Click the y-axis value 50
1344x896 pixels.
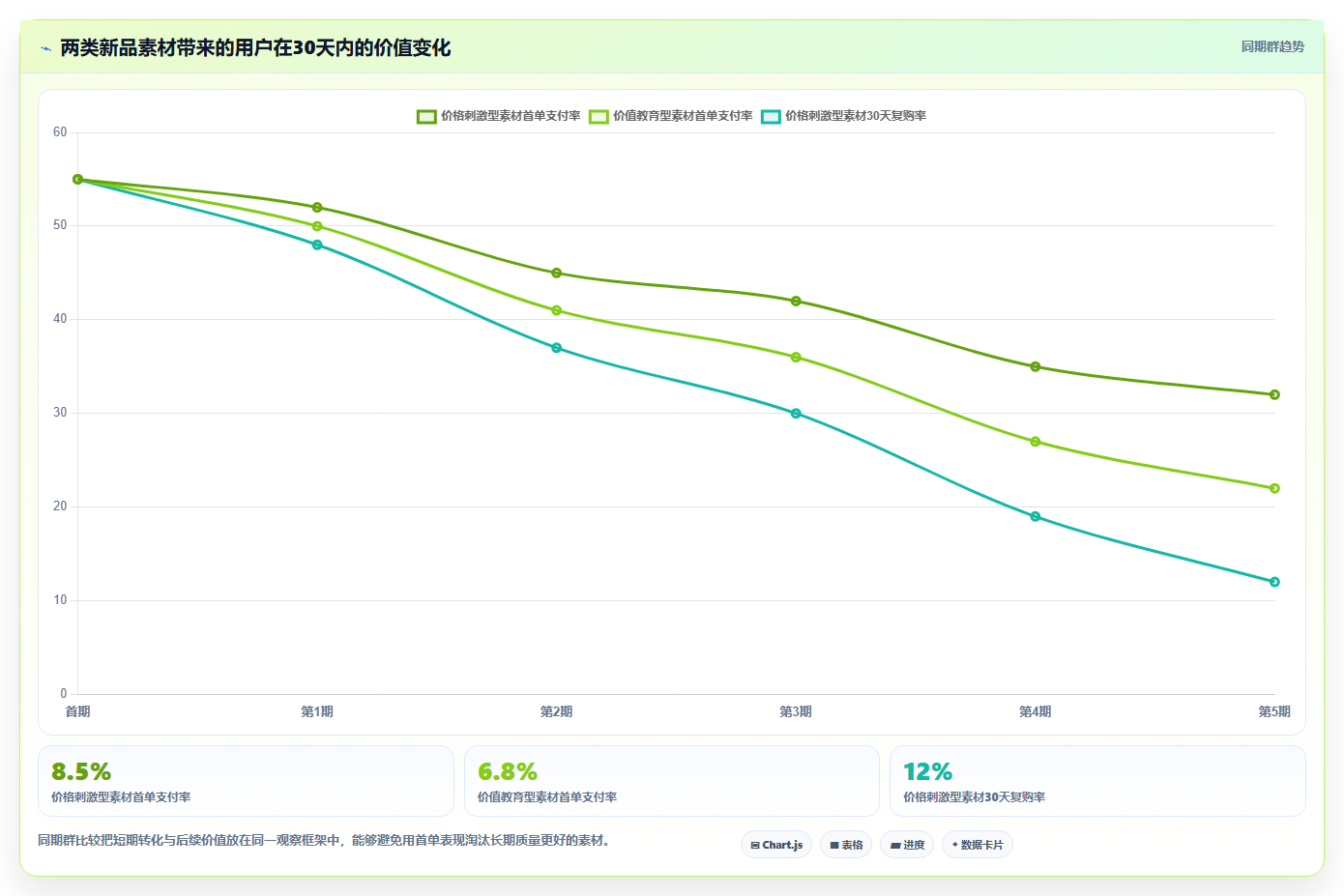(x=60, y=225)
